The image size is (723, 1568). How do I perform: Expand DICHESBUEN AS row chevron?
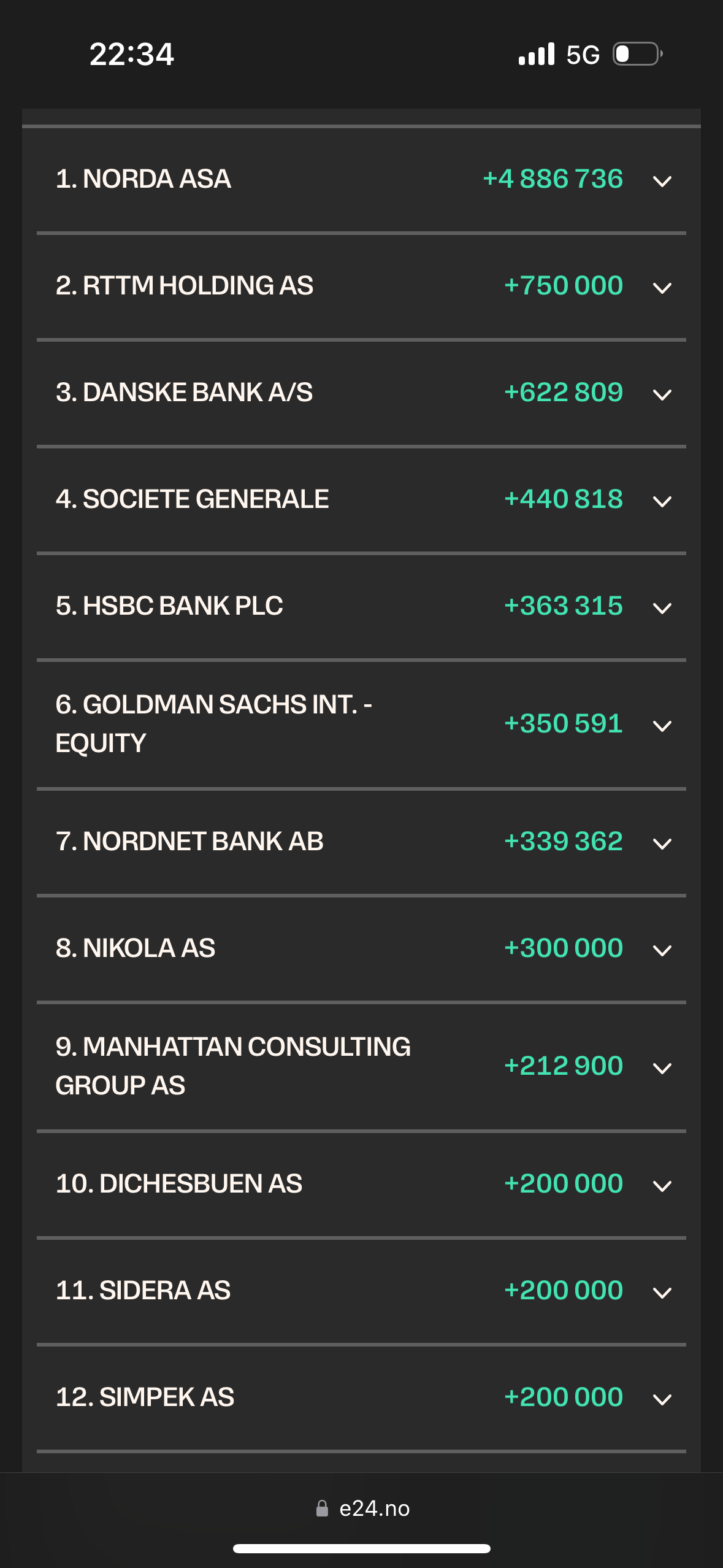(662, 1186)
